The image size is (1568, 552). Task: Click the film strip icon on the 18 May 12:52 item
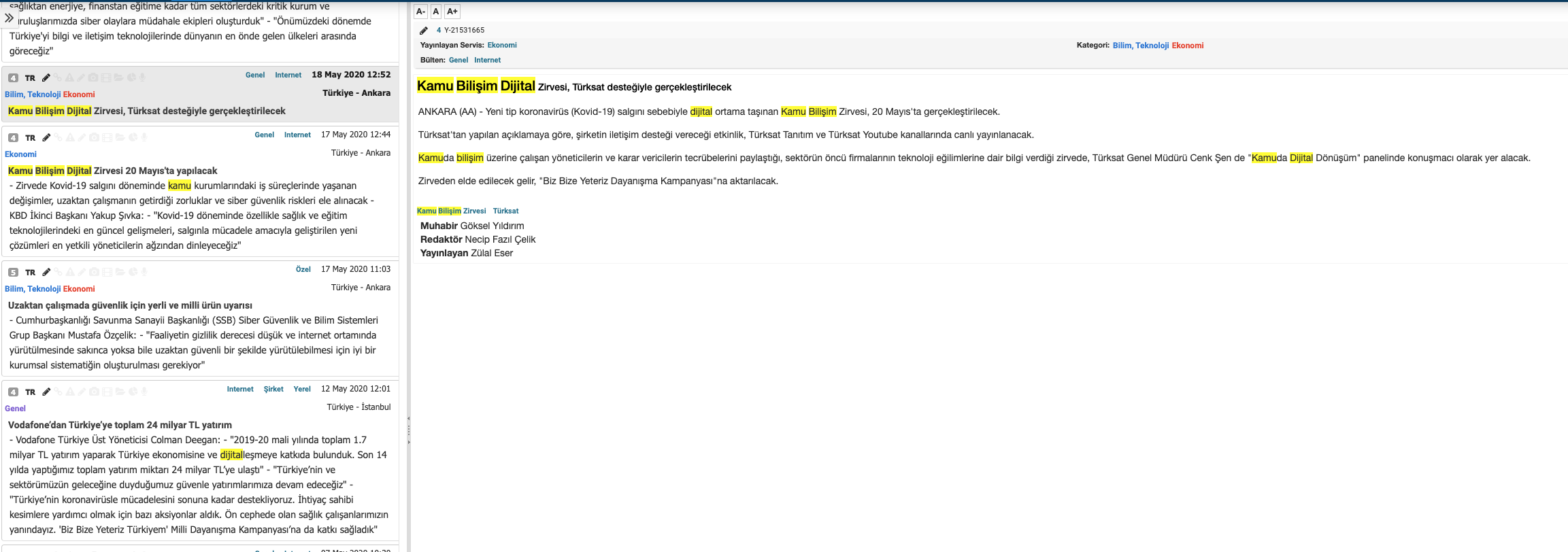coord(106,77)
